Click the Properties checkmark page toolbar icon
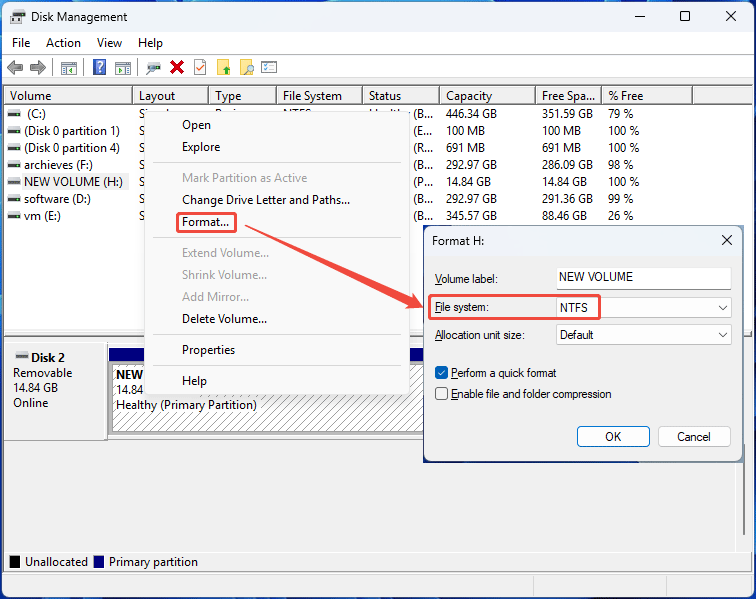The width and height of the screenshot is (756, 599). click(200, 68)
